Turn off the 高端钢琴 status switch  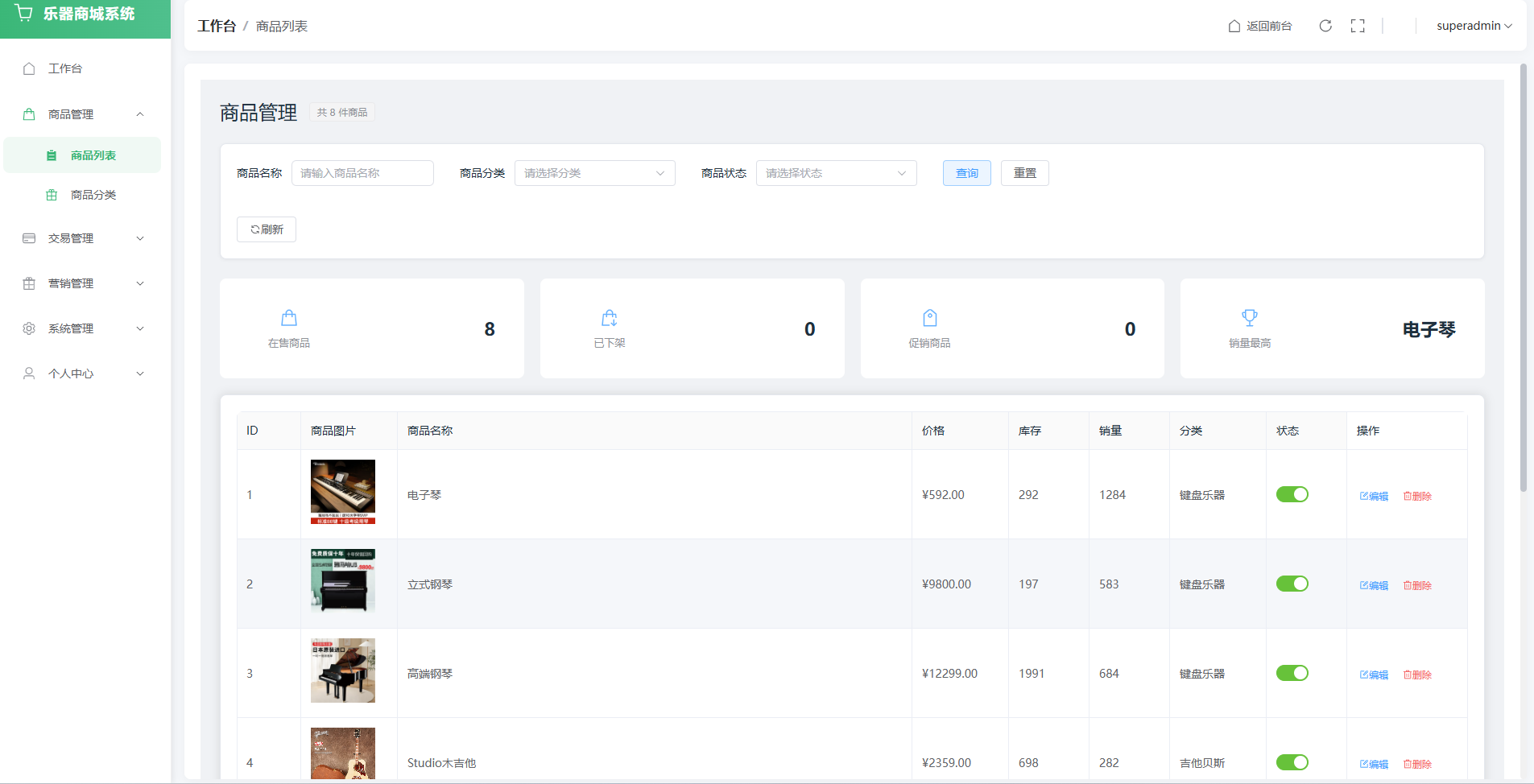pos(1292,673)
